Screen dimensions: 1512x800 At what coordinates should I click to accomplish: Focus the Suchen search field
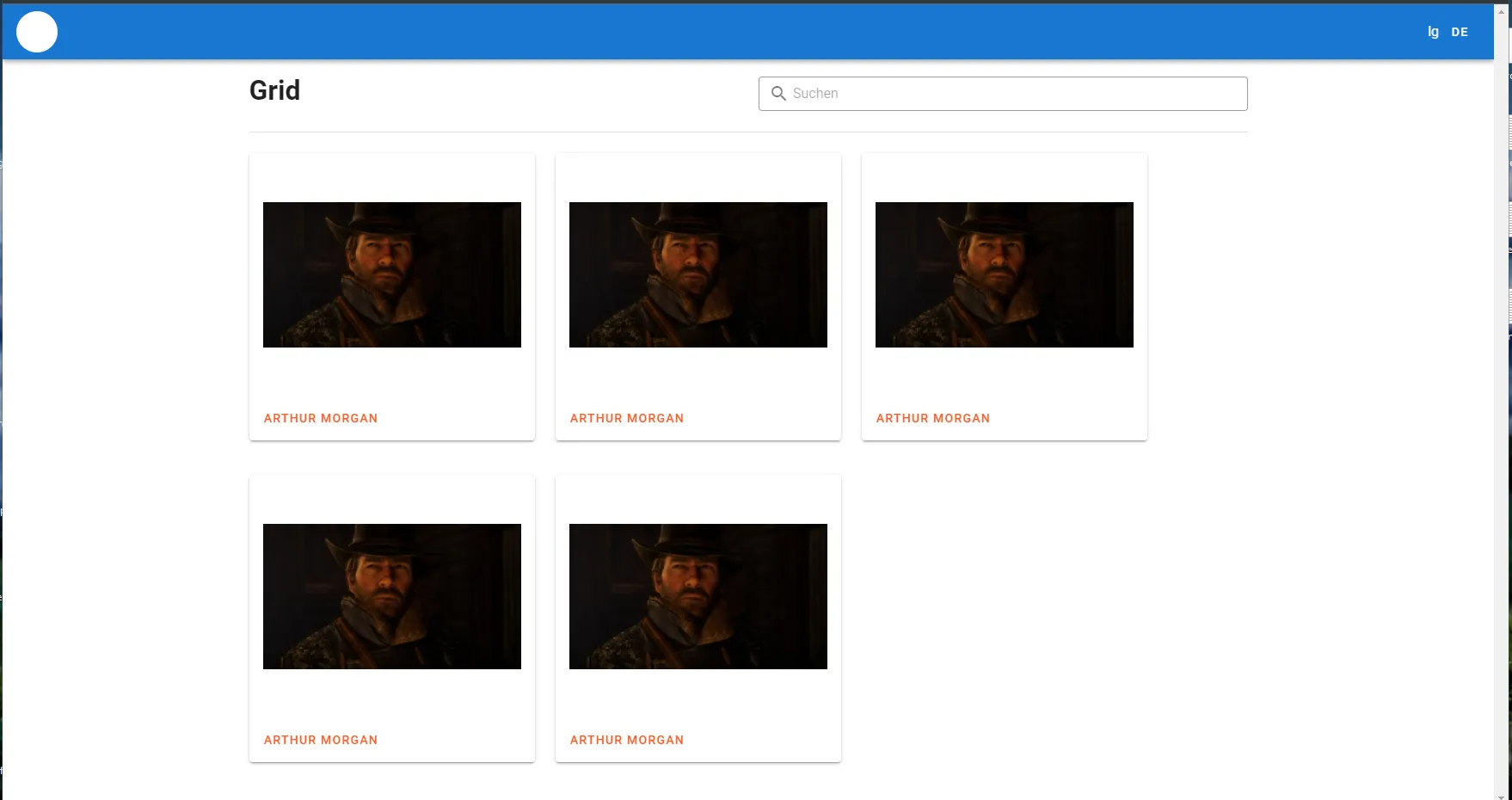tap(1003, 94)
